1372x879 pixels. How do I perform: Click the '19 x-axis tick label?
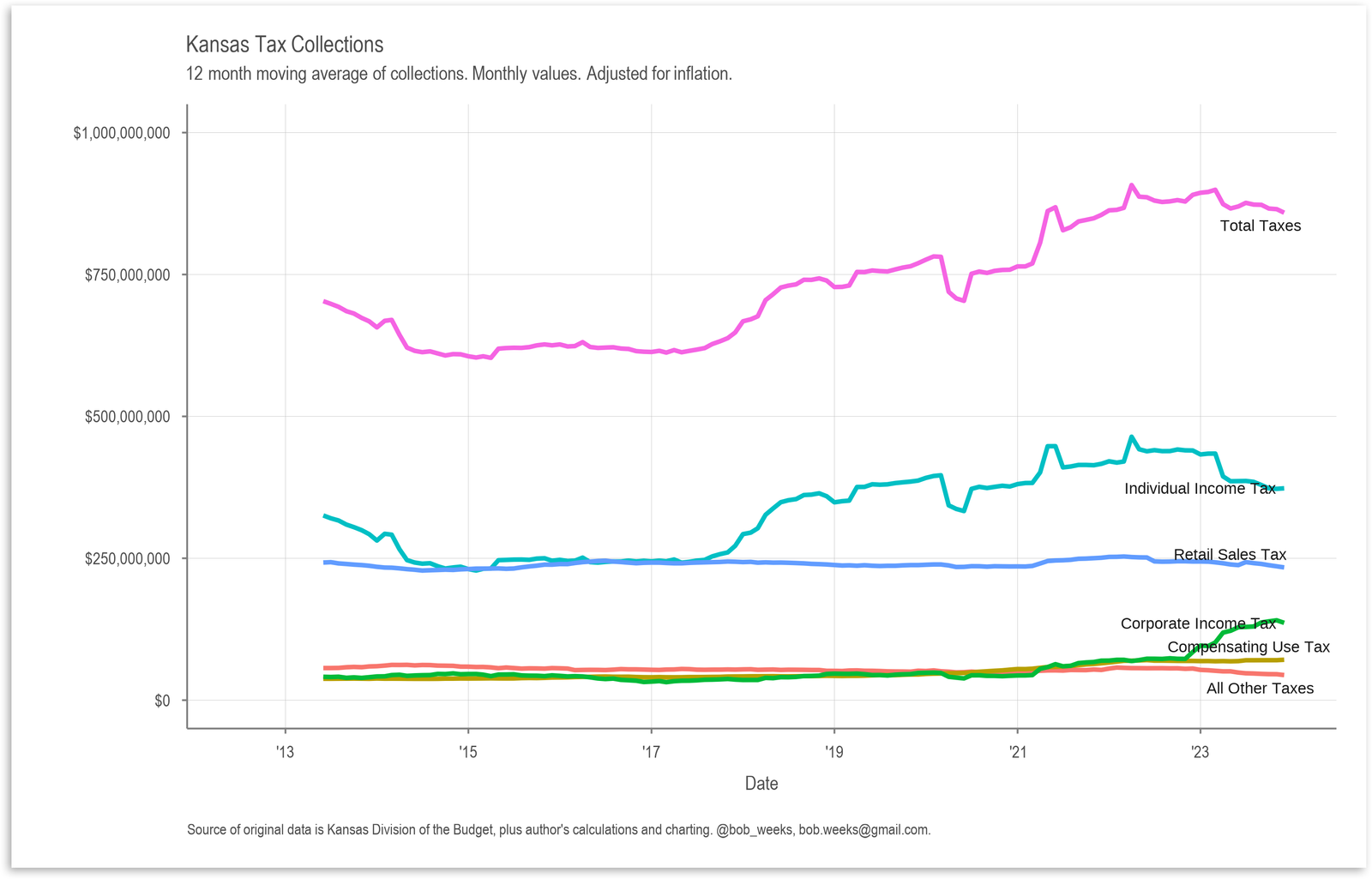834,752
